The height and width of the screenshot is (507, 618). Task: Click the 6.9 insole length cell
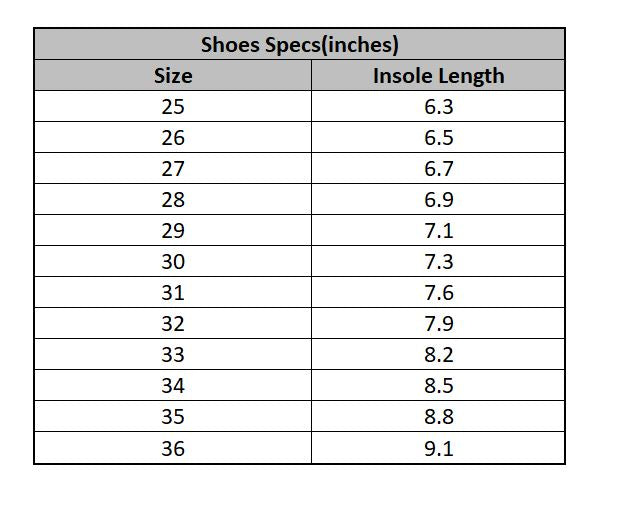coord(438,199)
